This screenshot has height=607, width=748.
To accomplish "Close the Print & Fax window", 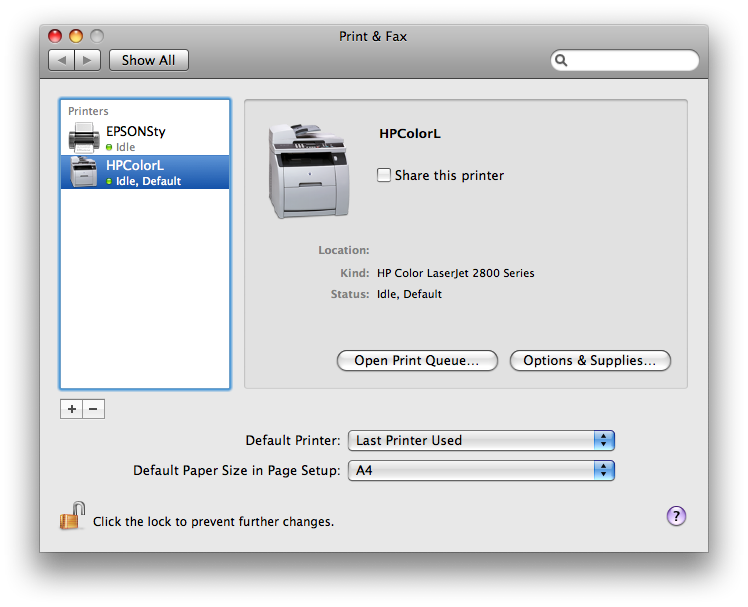I will click(55, 36).
